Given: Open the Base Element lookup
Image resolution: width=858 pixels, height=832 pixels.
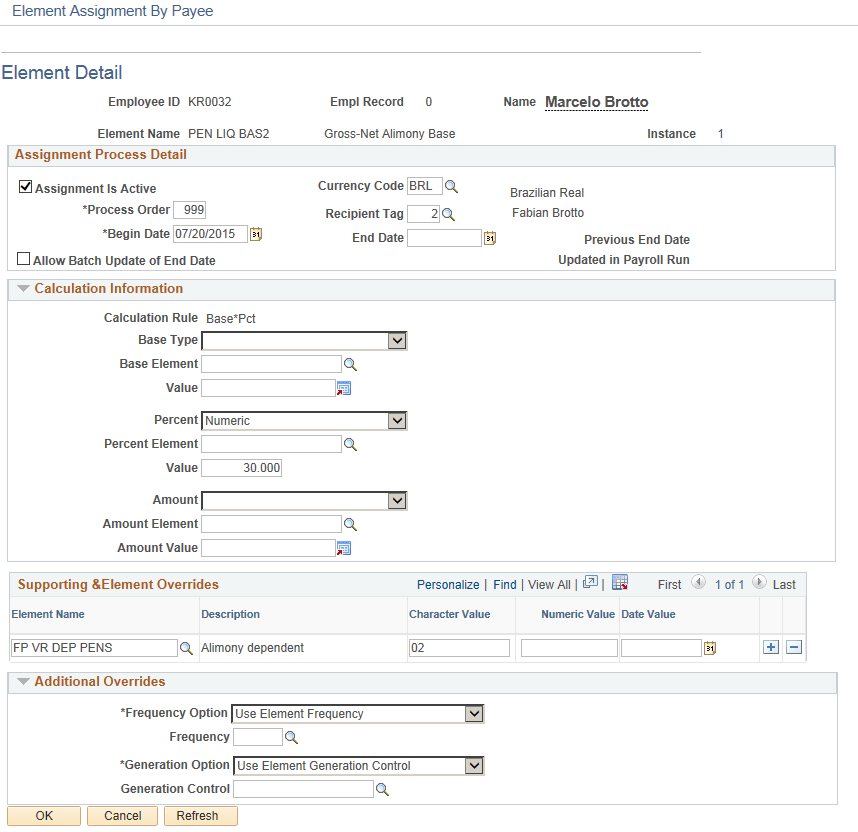Looking at the screenshot, I should click(348, 364).
